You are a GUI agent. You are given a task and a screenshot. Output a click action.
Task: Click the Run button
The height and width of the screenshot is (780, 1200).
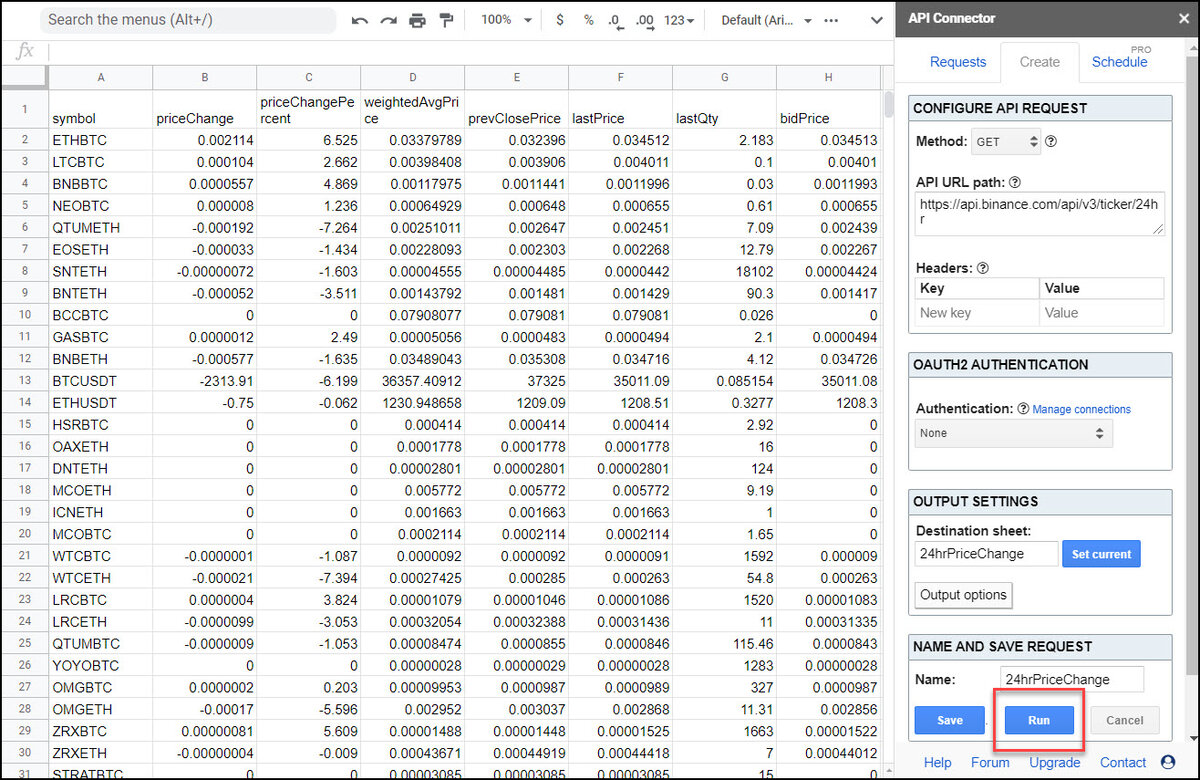click(1039, 720)
